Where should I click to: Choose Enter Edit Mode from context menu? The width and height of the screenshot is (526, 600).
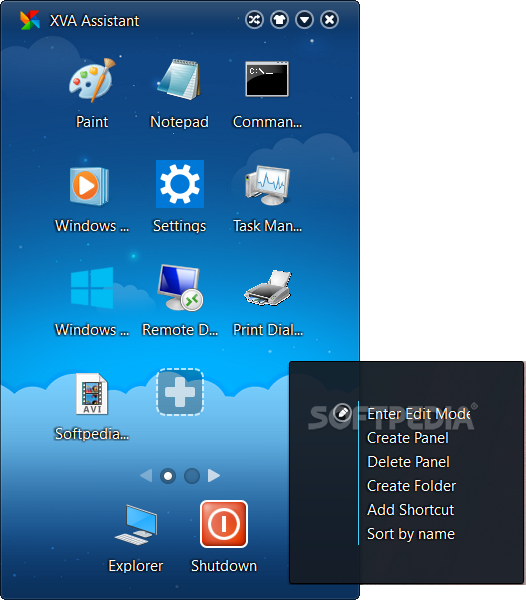point(419,414)
